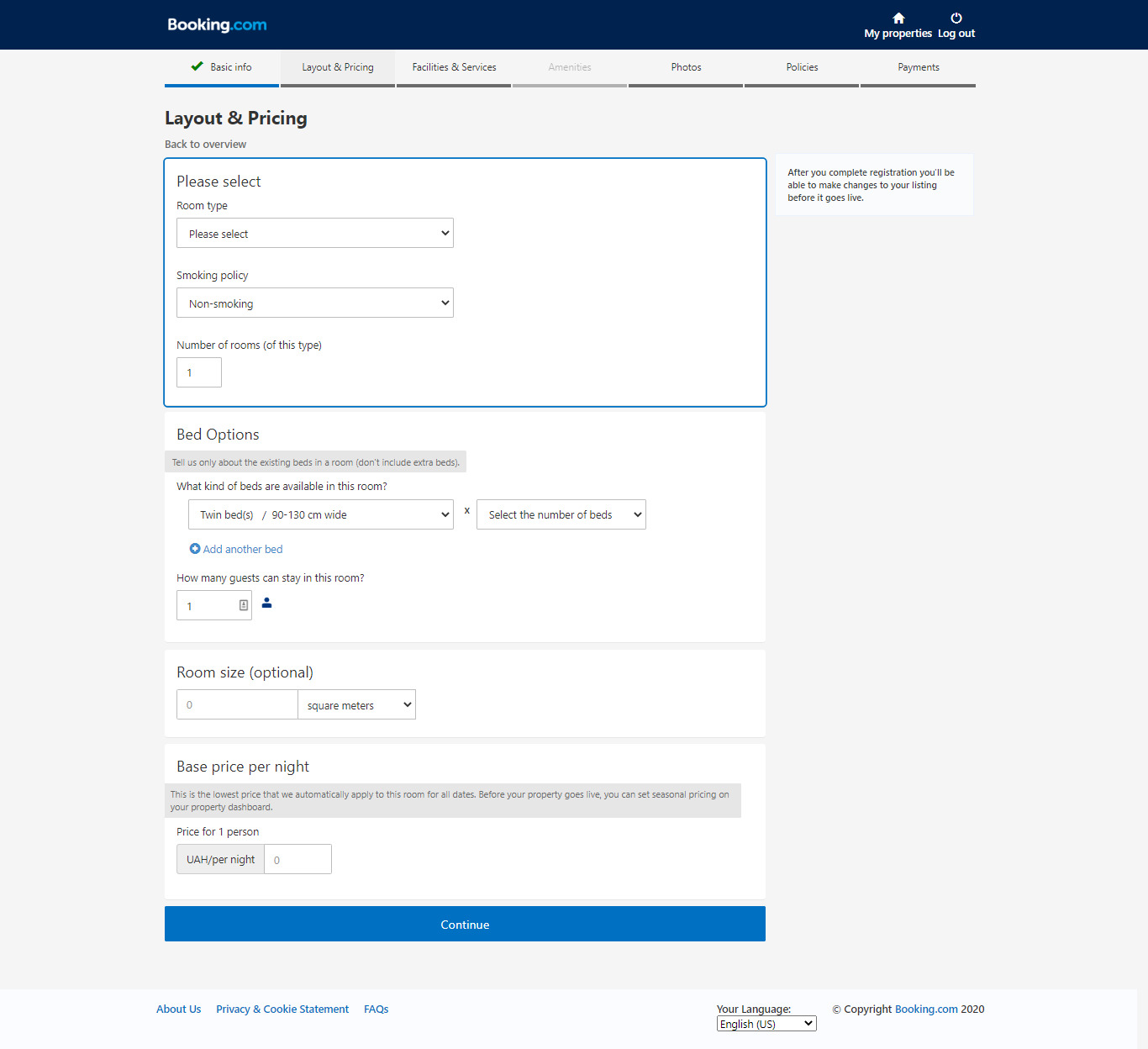1148x1049 pixels.
Task: Open the bed type dropdown showing Twin beds
Action: [320, 514]
